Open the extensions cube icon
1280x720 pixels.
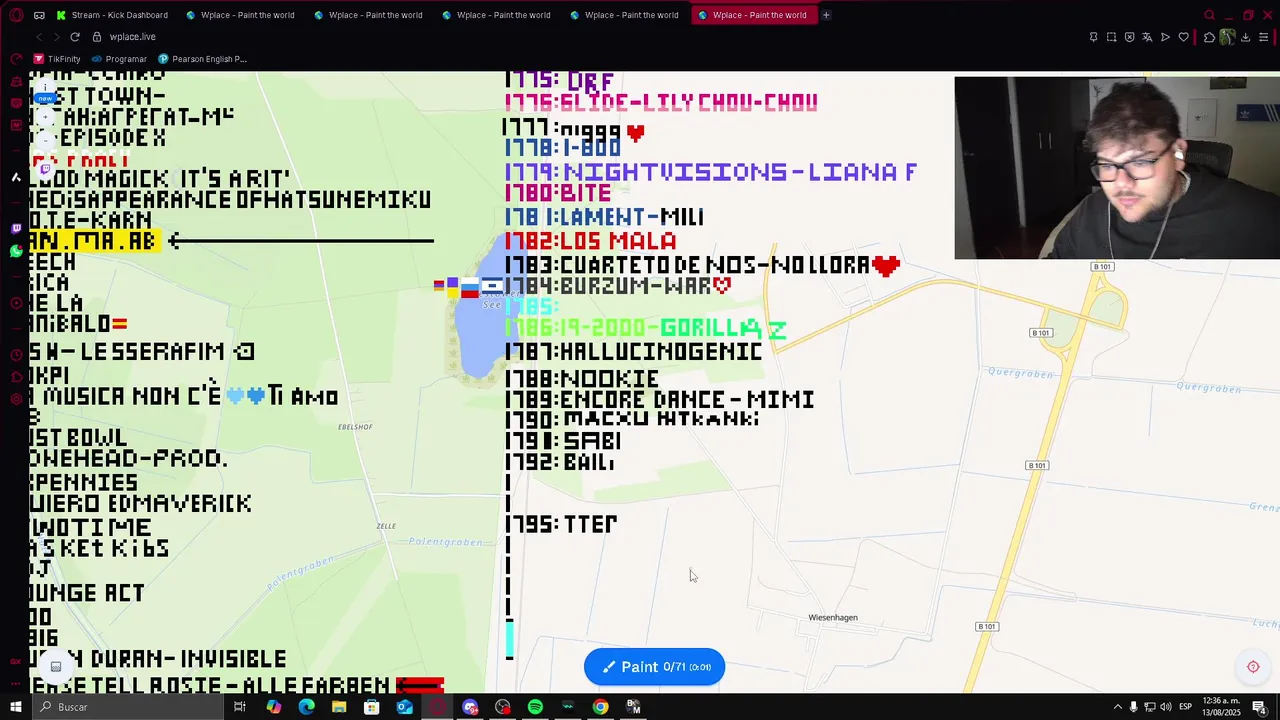[1209, 37]
